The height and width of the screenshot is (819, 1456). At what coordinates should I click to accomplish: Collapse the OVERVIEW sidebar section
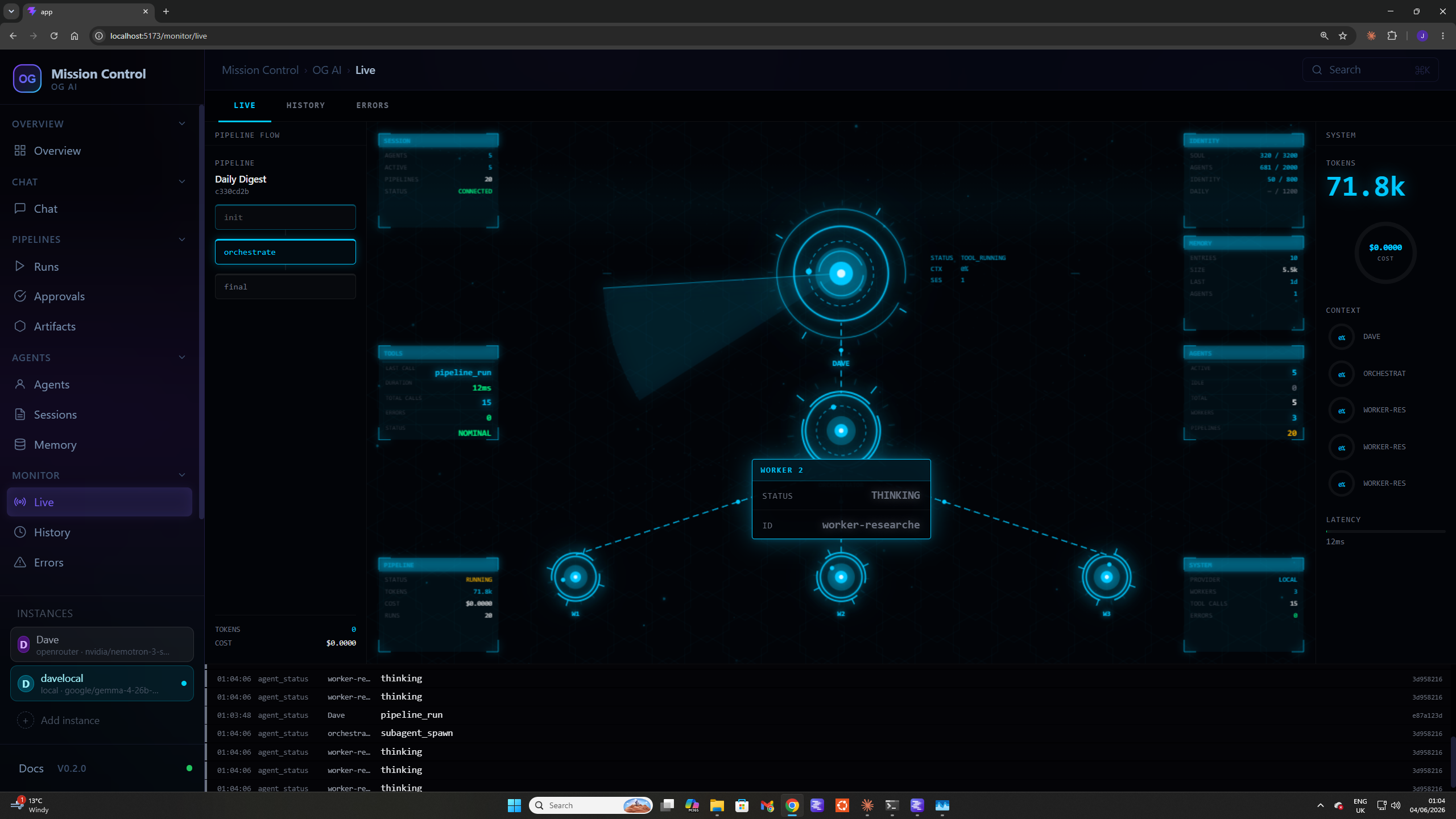[x=182, y=123]
